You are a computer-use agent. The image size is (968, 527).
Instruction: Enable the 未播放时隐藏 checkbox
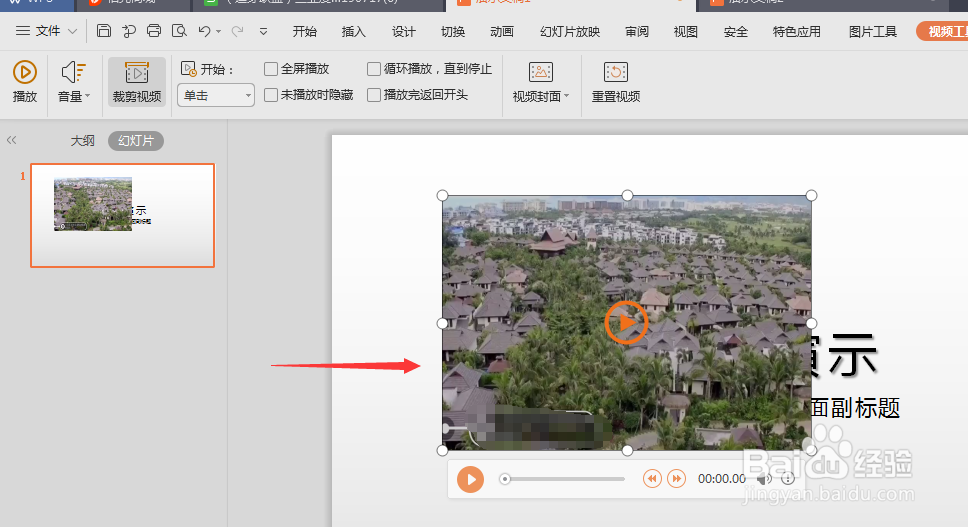[x=270, y=95]
